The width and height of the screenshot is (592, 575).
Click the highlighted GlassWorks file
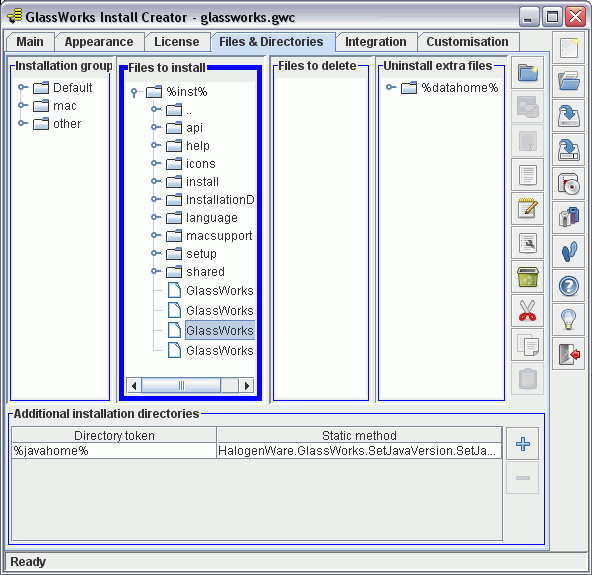click(x=220, y=330)
